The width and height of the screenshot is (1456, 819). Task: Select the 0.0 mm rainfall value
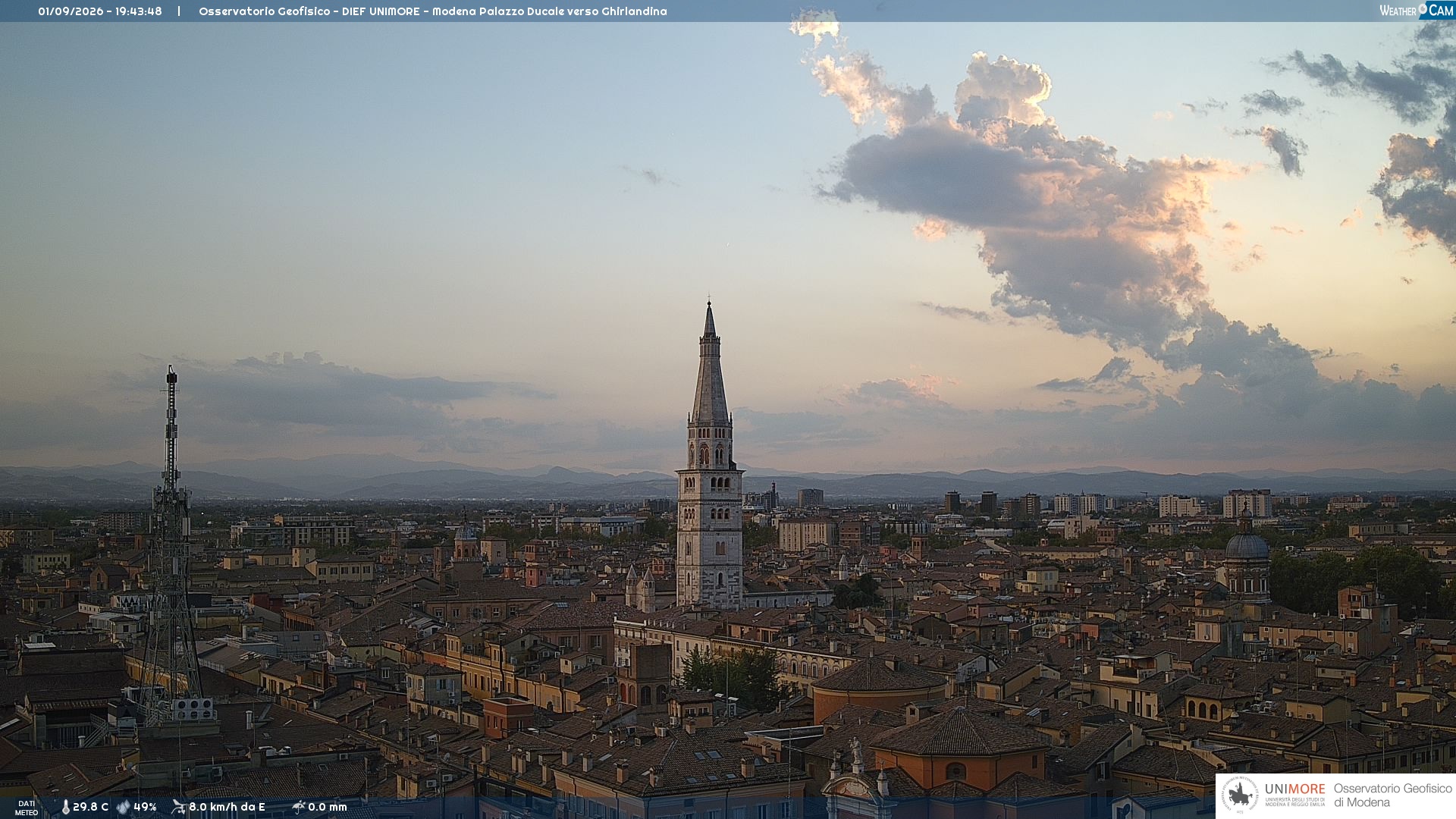[x=328, y=807]
